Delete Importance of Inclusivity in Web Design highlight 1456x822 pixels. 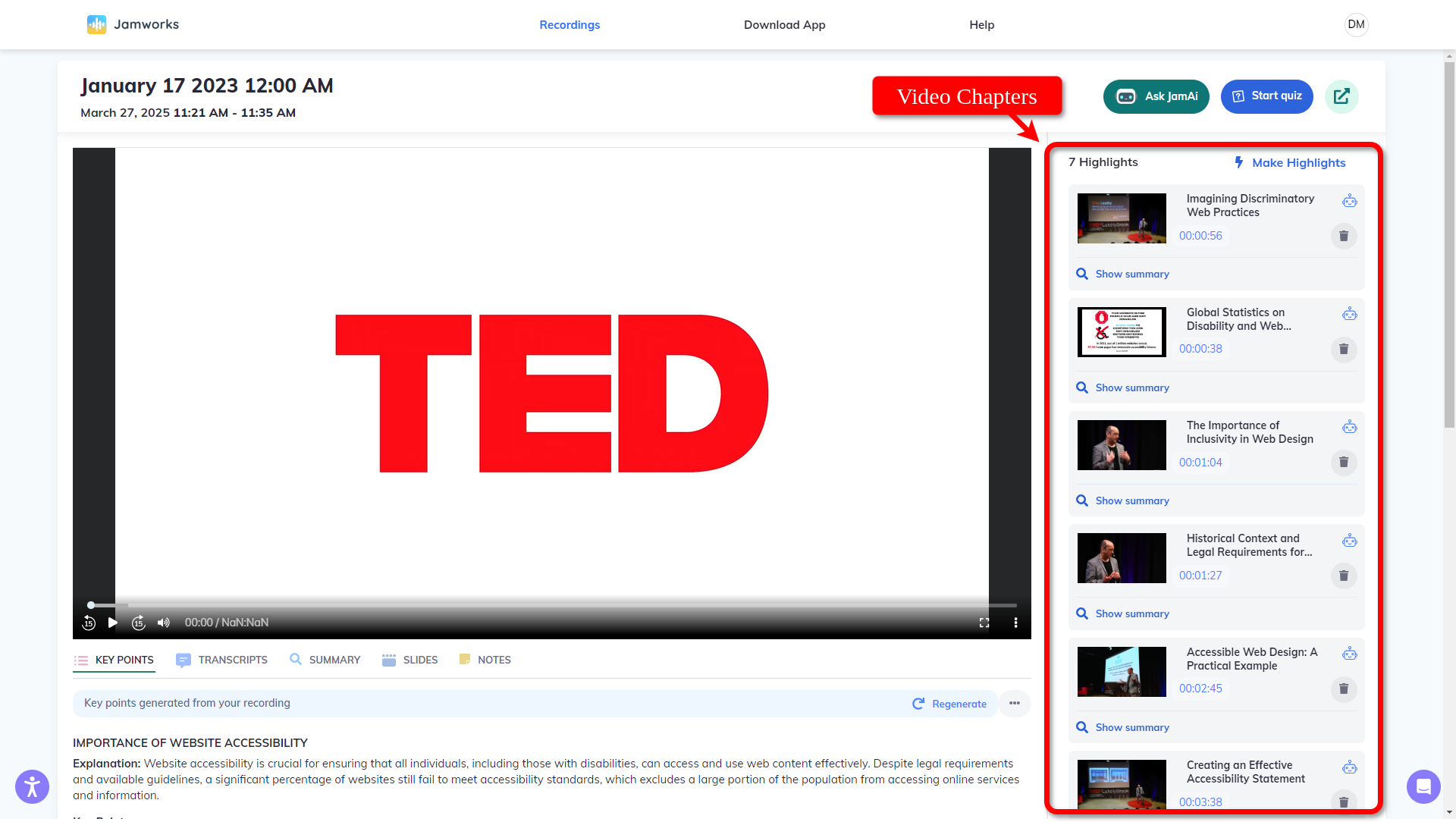[x=1344, y=462]
